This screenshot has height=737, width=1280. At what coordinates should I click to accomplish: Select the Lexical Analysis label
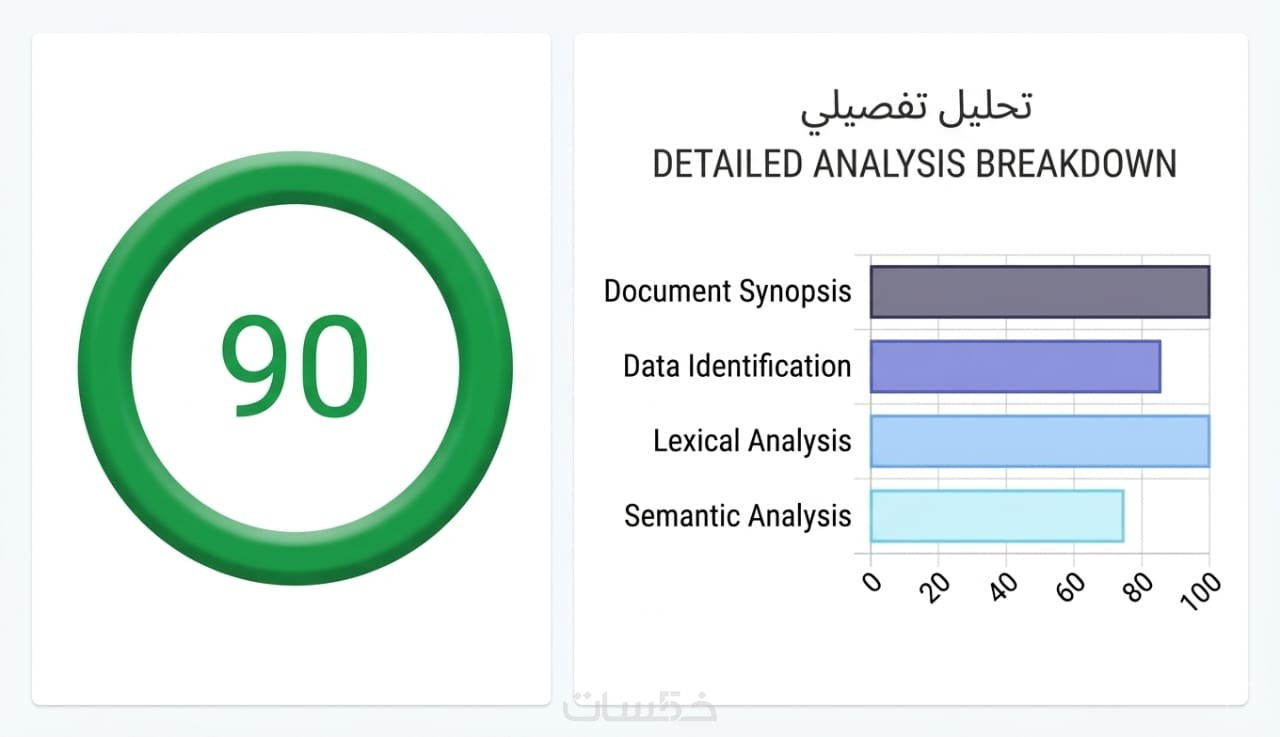click(752, 441)
